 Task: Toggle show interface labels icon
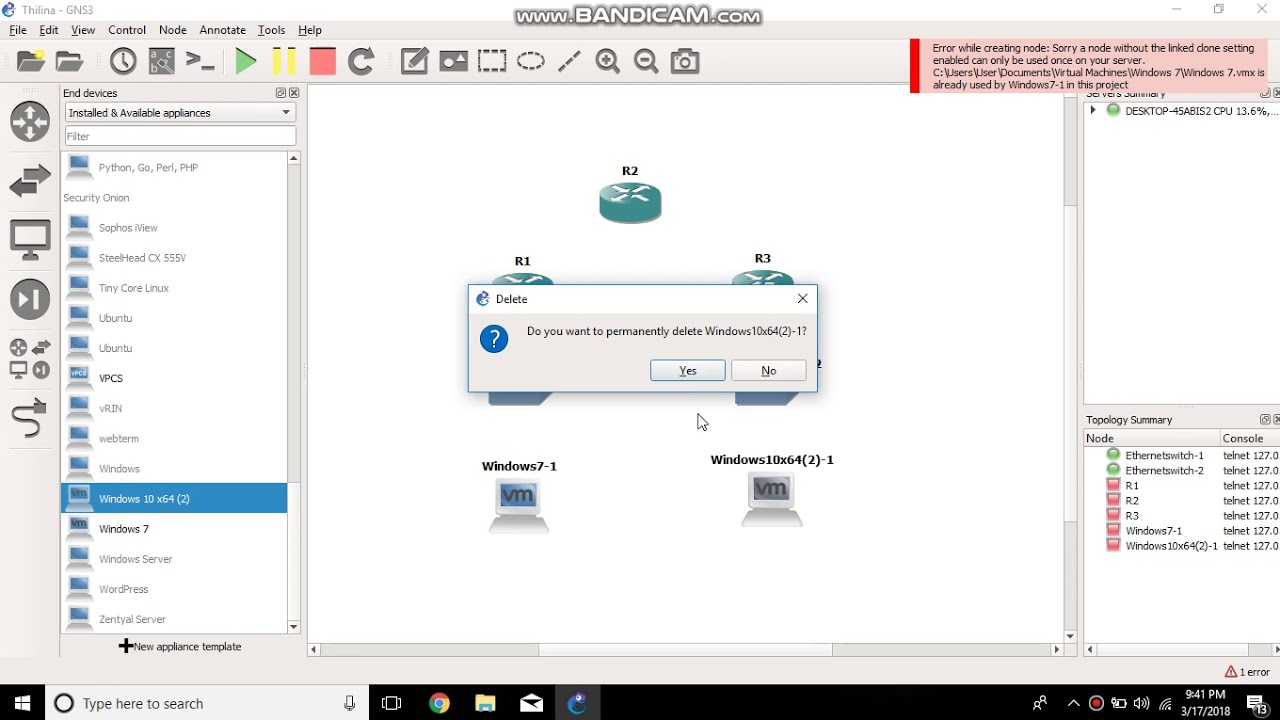coord(161,62)
